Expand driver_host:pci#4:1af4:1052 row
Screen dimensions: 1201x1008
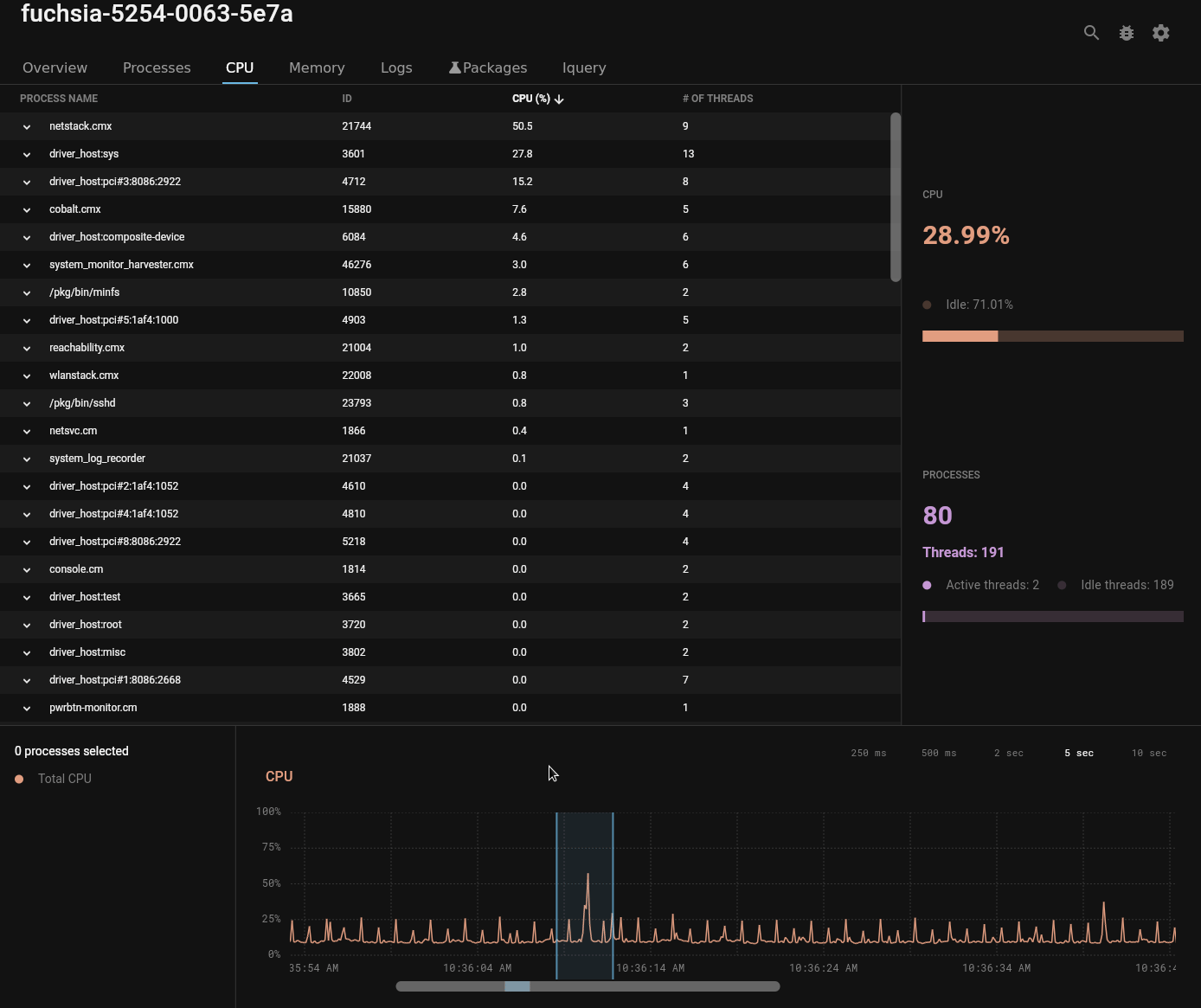point(27,514)
